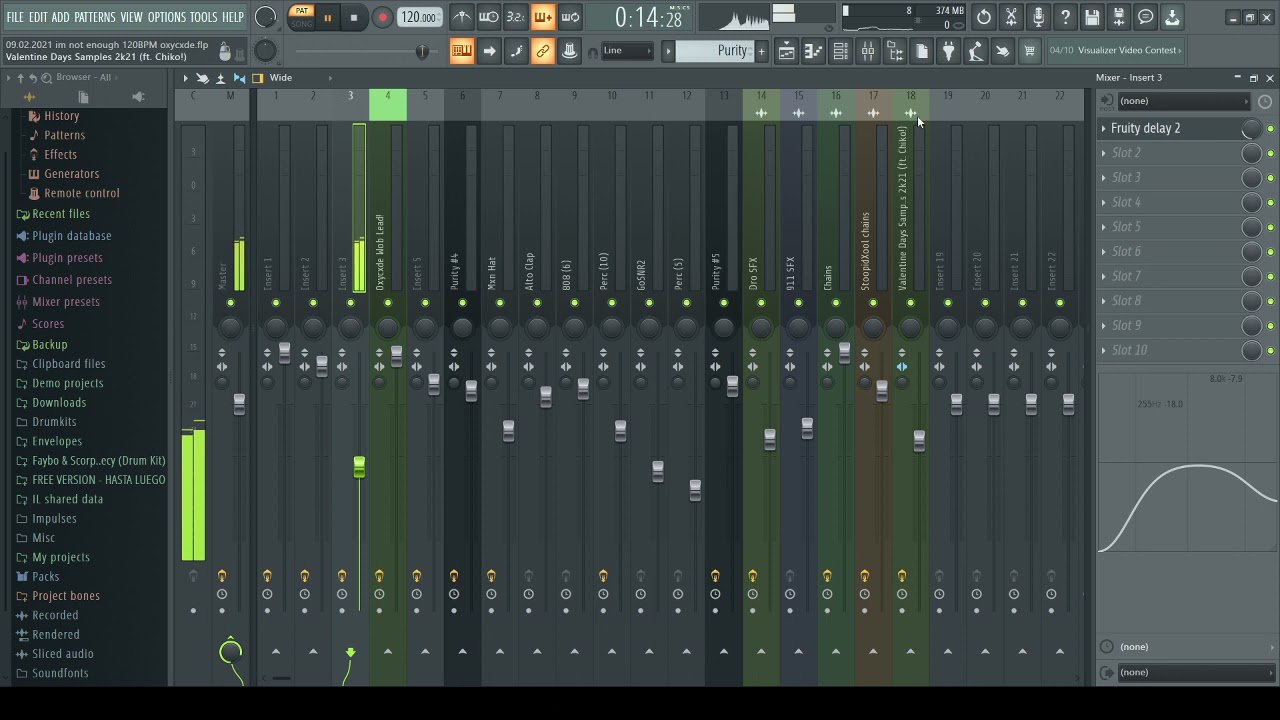This screenshot has height=720, width=1280.
Task: Open the Visualizer Video Contest news link
Action: [1116, 50]
